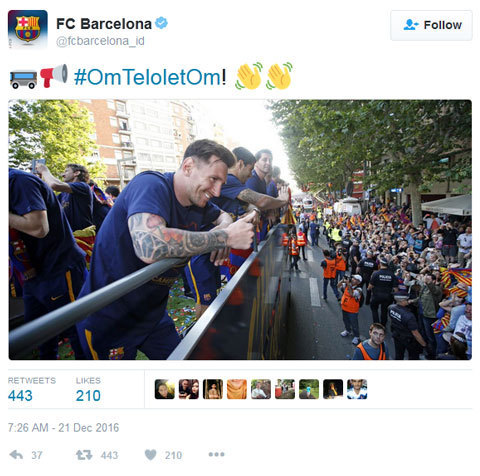View the parade bus photo
Image resolution: width=480 pixels, height=476 pixels.
coord(240,230)
